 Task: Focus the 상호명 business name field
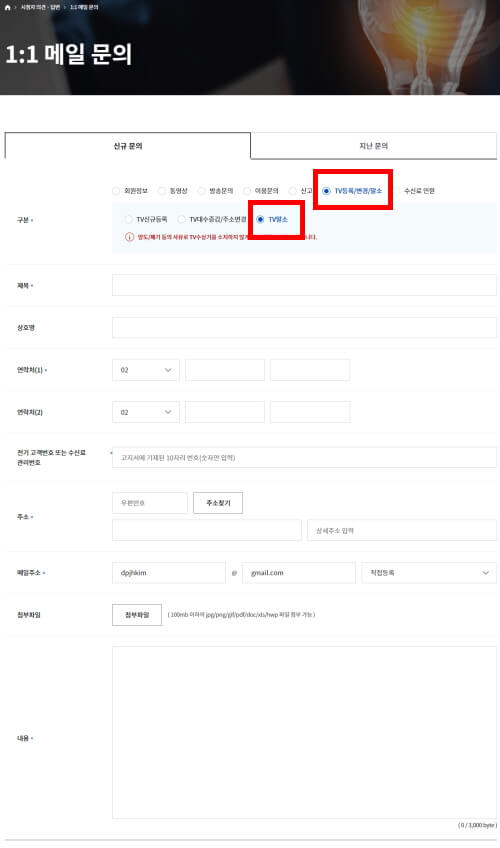click(304, 327)
